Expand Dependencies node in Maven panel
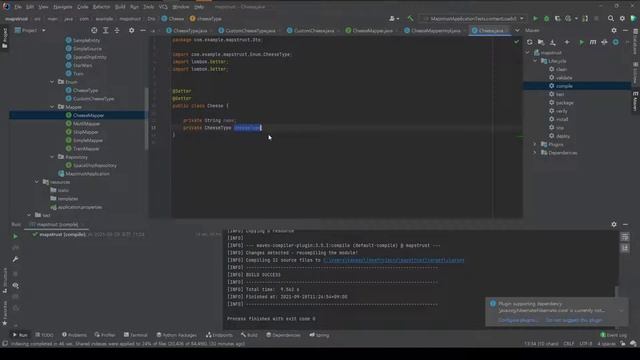Image resolution: width=640 pixels, height=360 pixels. 535,153
